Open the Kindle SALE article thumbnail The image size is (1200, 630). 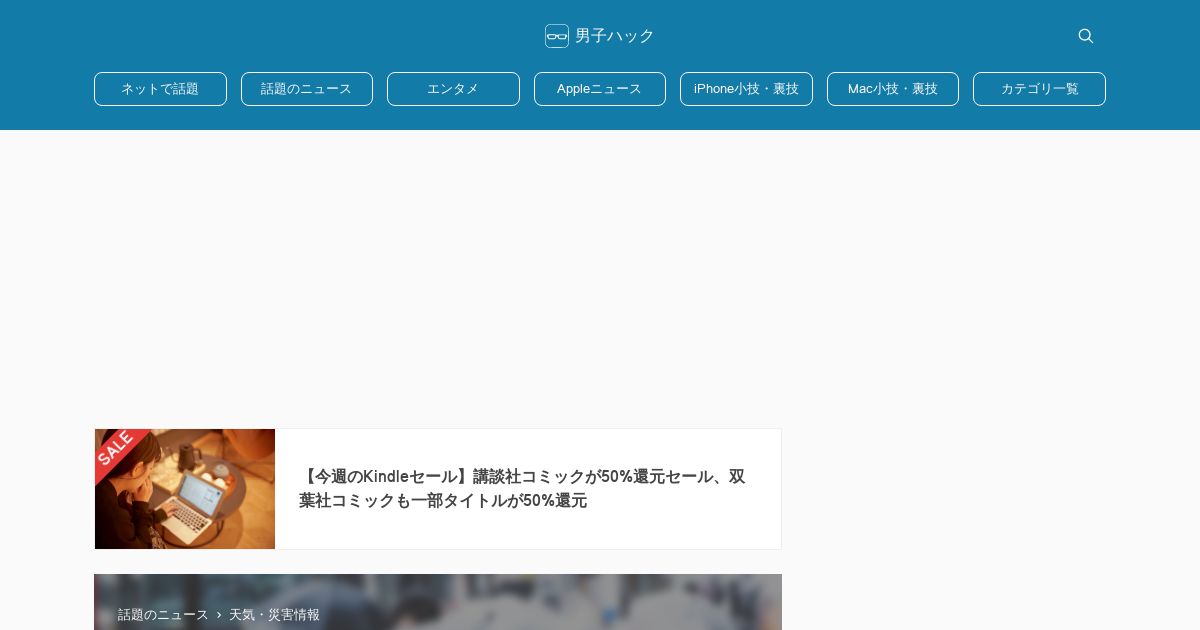[x=185, y=489]
